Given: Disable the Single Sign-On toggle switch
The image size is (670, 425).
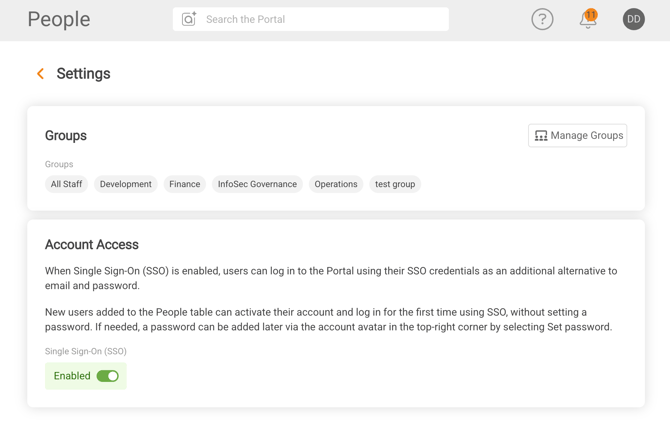Looking at the screenshot, I should [x=108, y=376].
